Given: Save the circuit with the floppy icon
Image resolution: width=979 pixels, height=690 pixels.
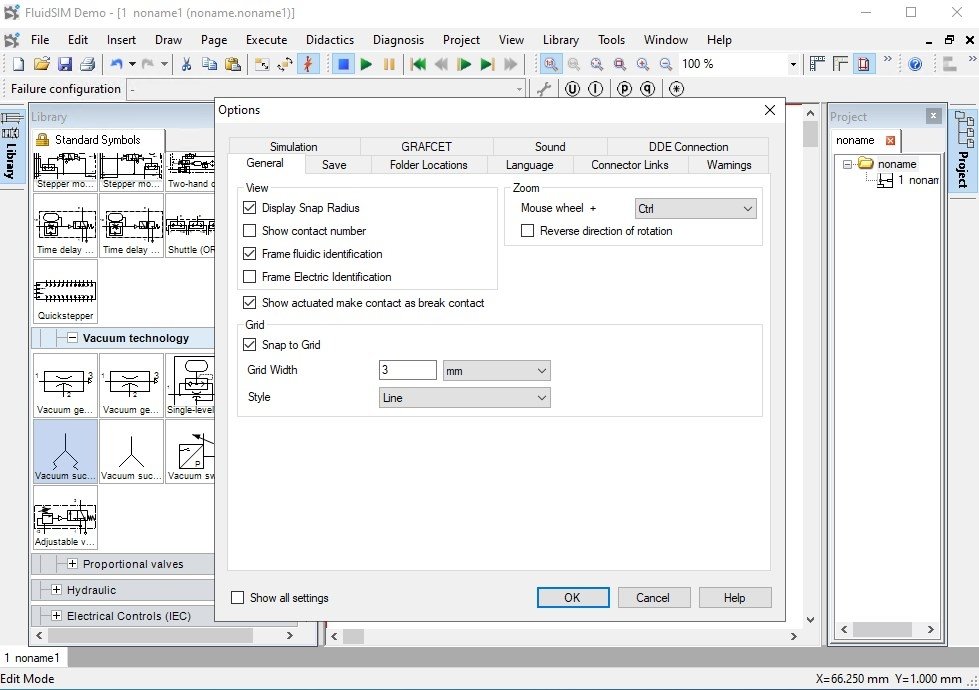Looking at the screenshot, I should [64, 64].
